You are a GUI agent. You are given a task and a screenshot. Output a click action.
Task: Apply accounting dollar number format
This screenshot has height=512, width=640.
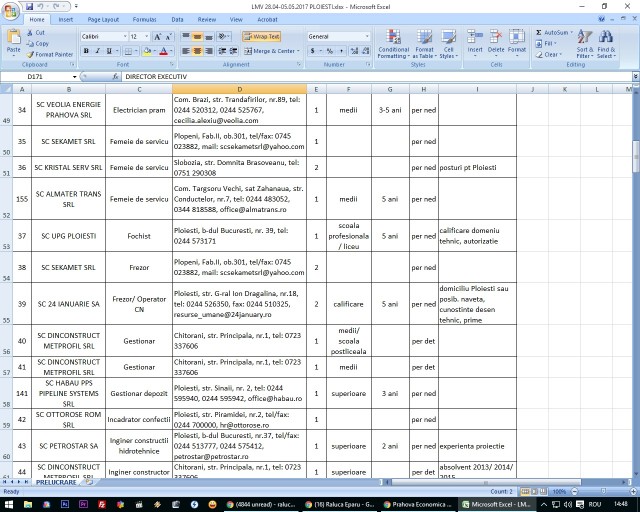click(x=313, y=51)
